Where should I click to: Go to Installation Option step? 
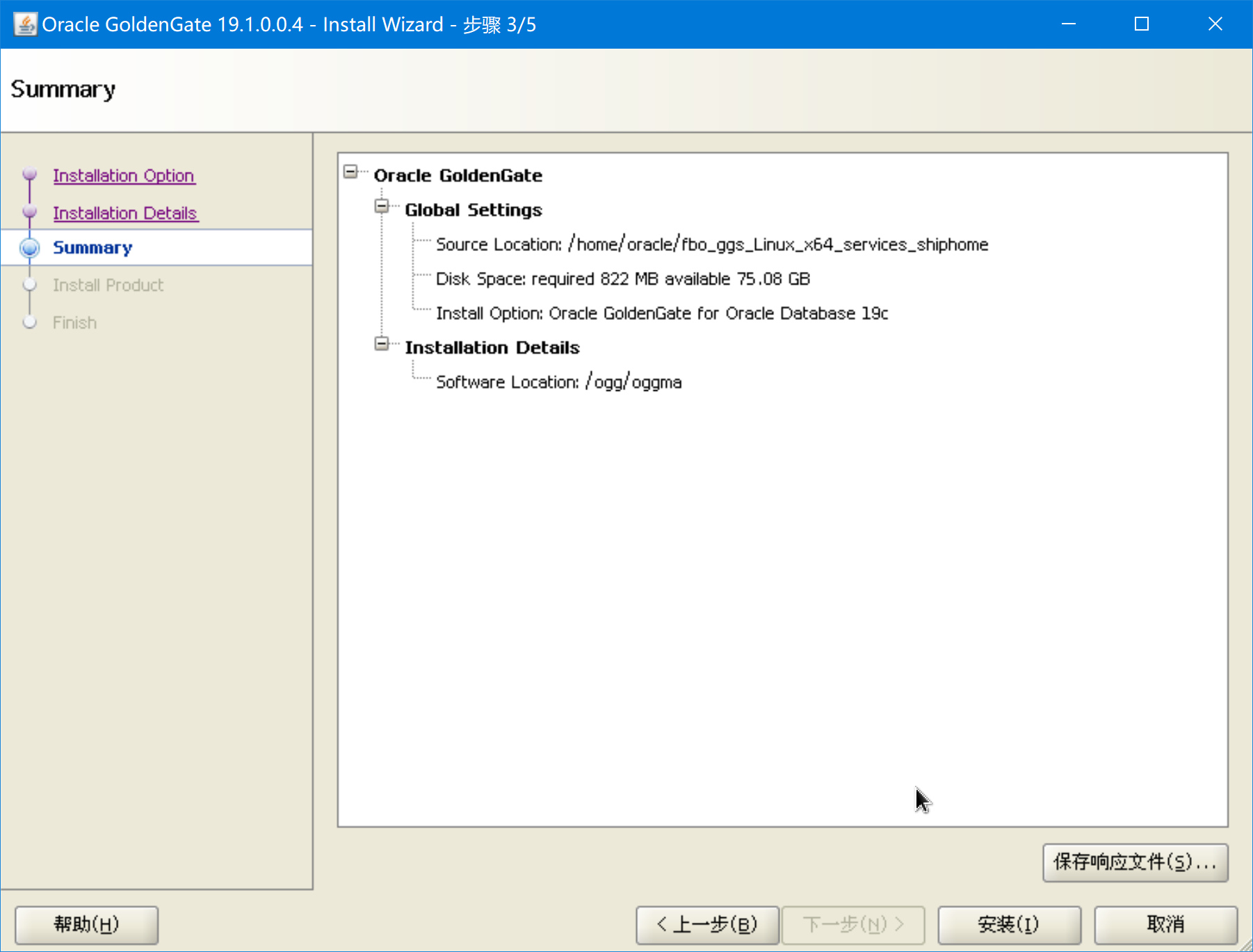coord(124,176)
